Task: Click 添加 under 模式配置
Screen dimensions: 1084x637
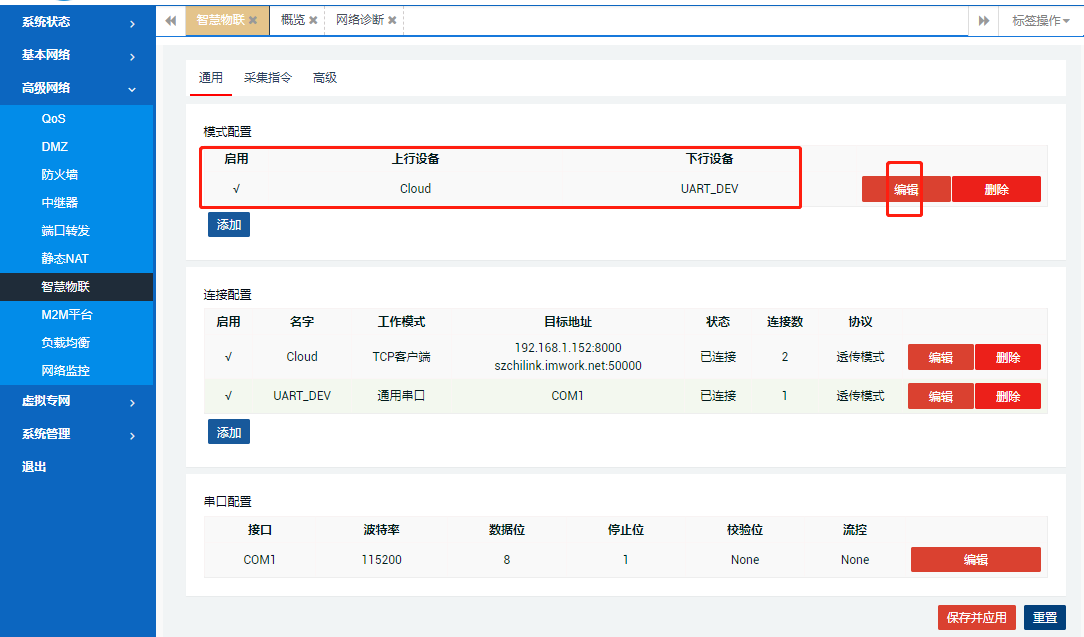Action: (230, 224)
